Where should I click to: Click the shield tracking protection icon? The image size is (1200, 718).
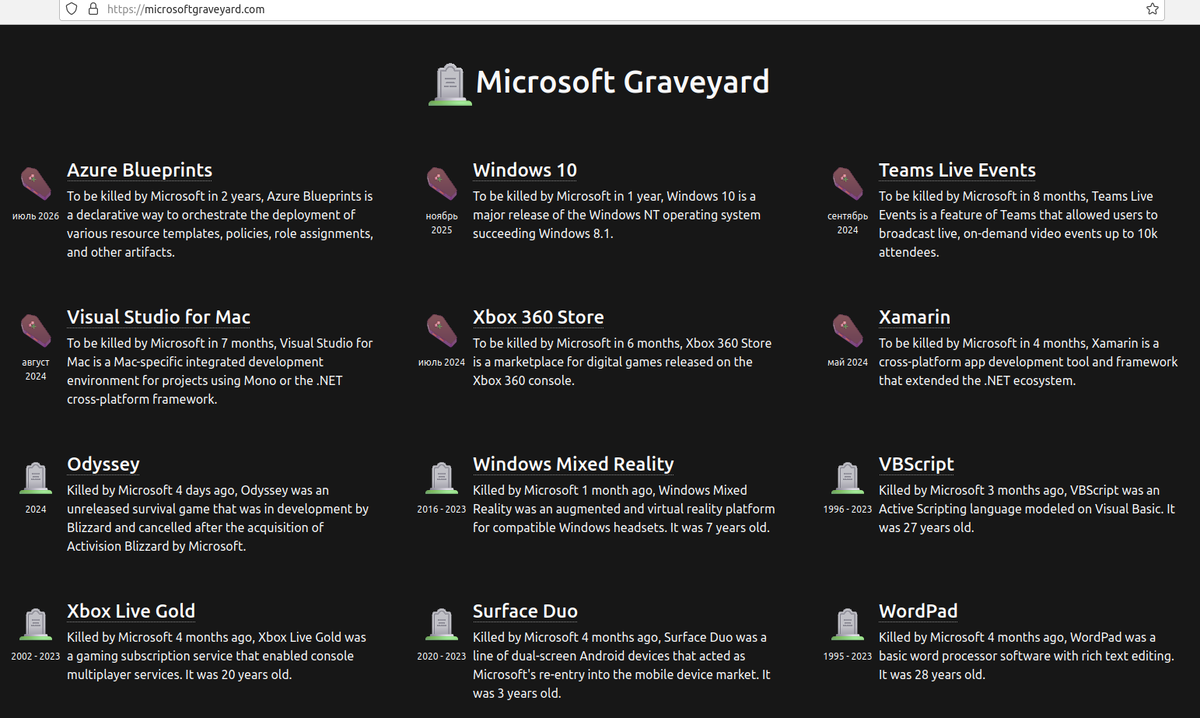pos(71,9)
